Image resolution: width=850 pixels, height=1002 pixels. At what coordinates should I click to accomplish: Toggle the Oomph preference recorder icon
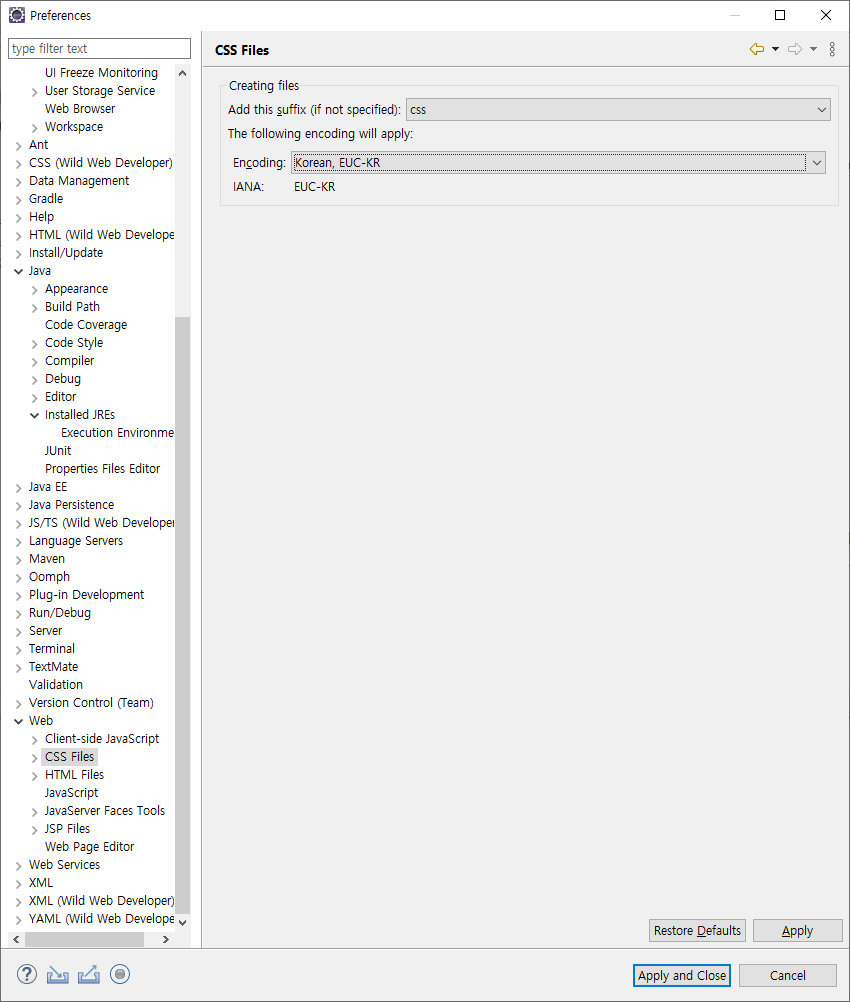(x=120, y=975)
